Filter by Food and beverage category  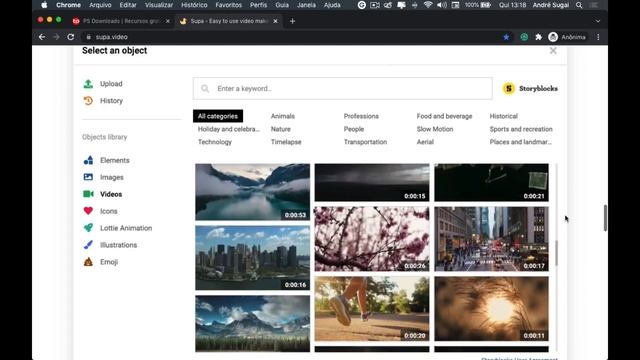444,116
